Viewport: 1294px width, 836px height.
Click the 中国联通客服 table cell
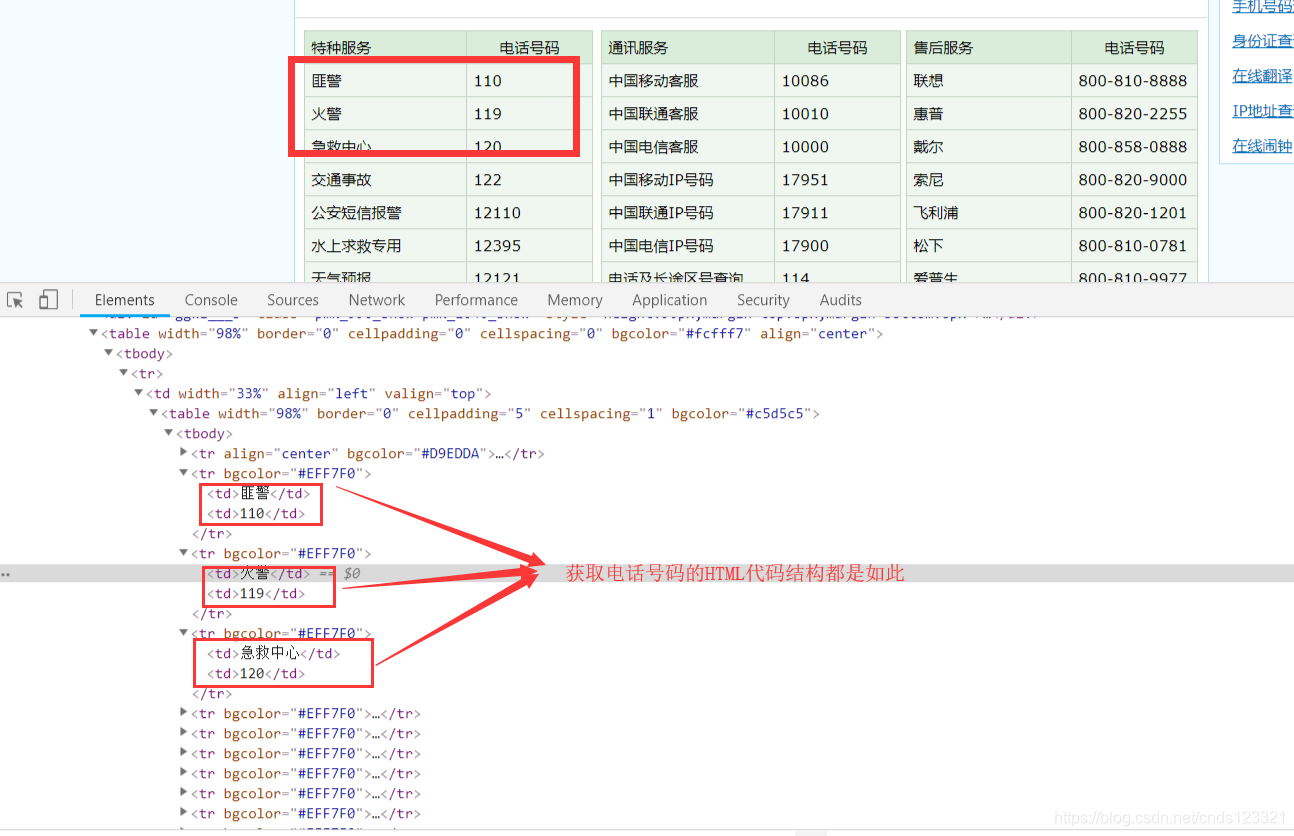coord(688,113)
